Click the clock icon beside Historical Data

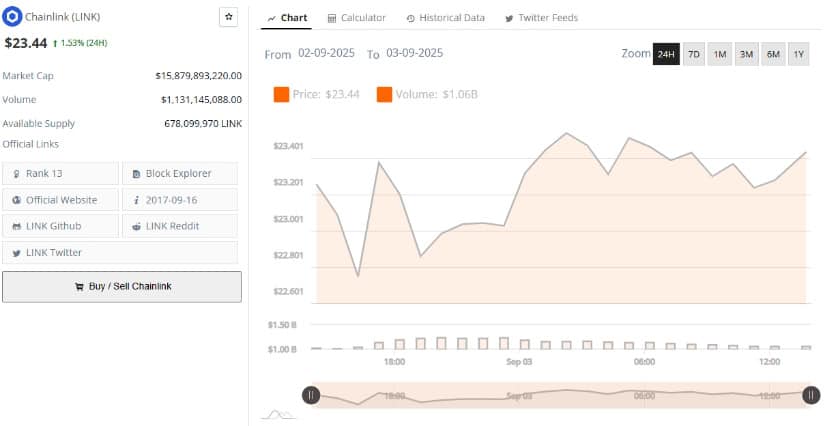(x=410, y=18)
